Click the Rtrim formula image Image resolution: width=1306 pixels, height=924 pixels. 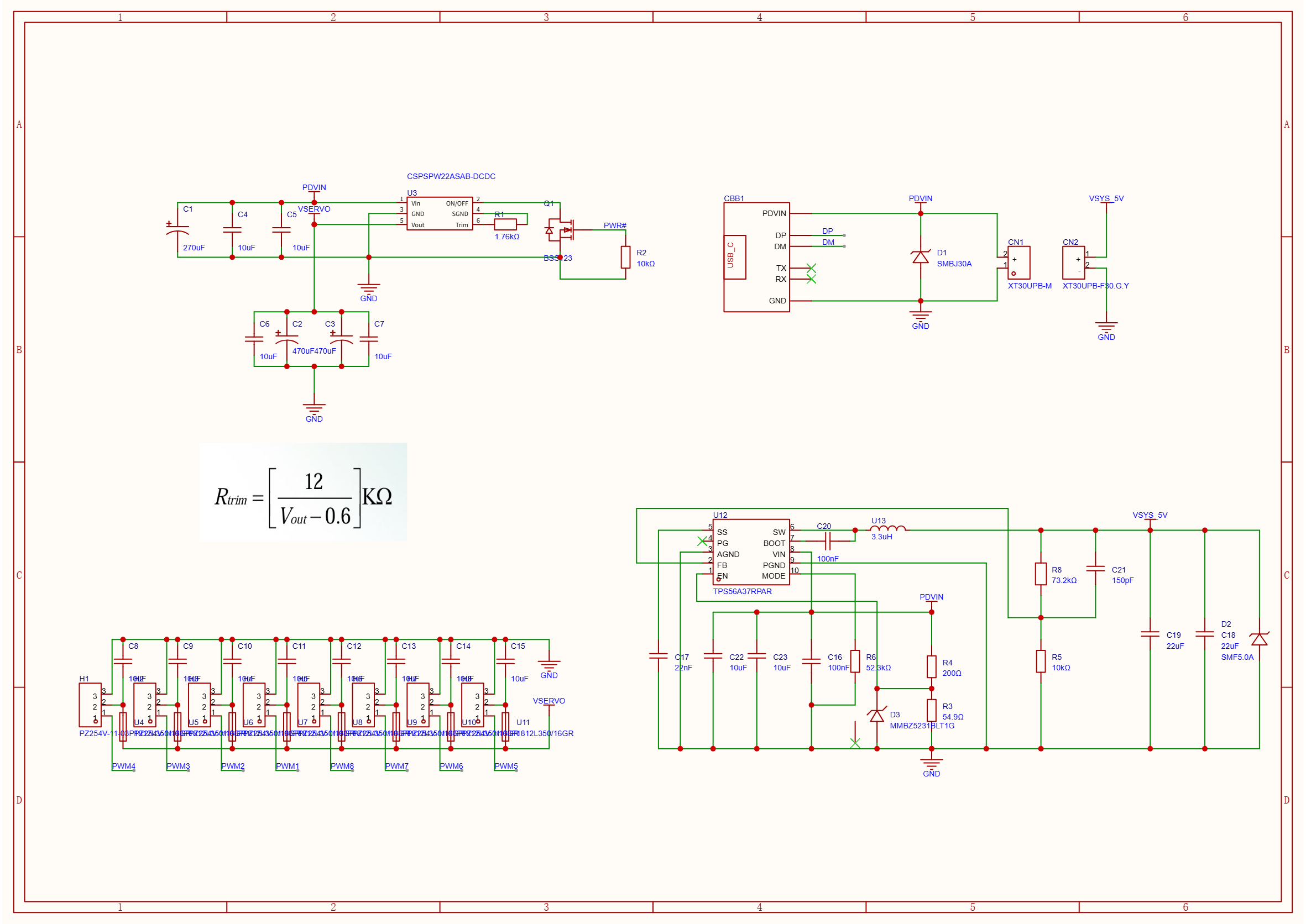click(303, 492)
